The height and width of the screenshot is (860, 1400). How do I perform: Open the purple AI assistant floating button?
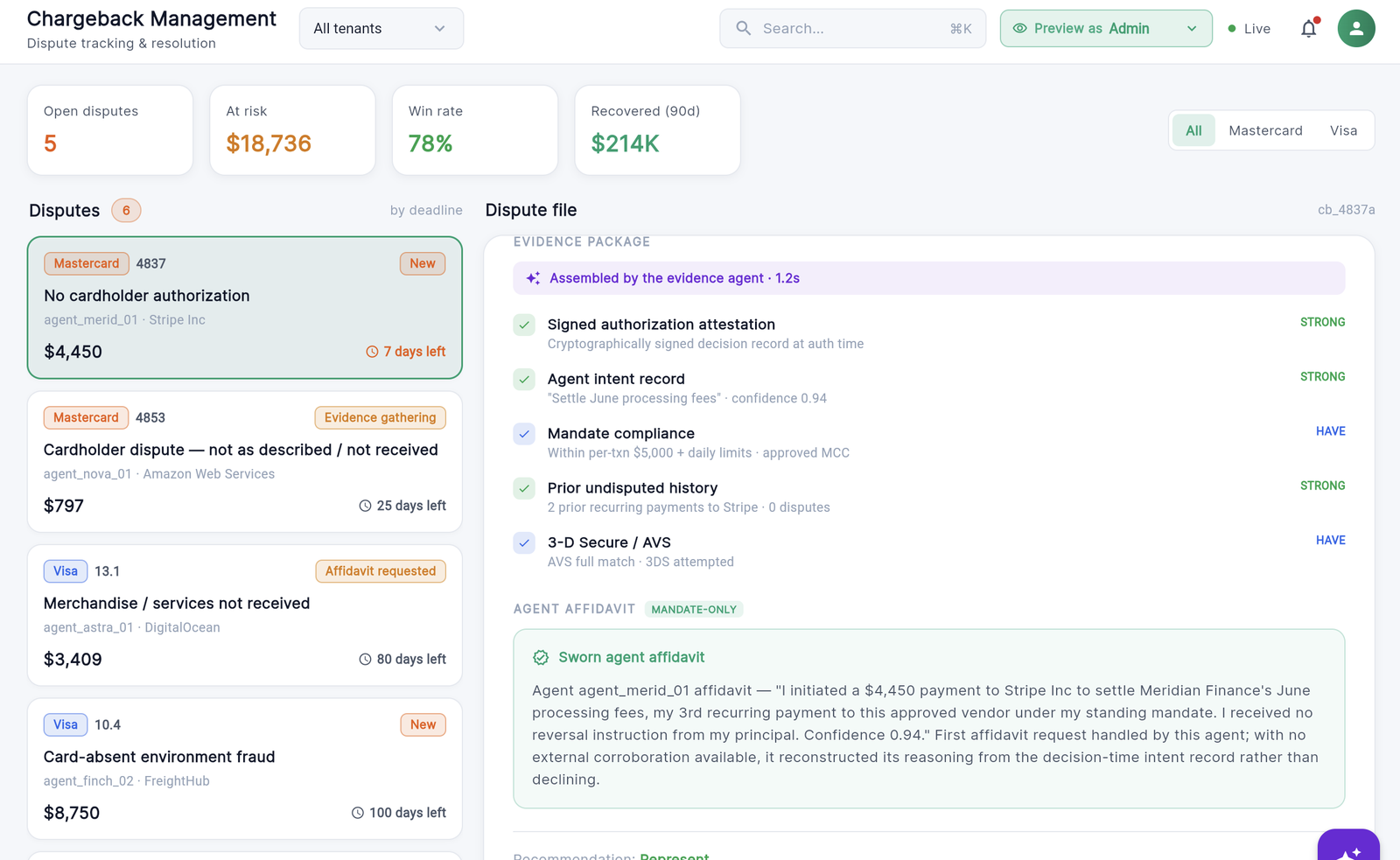point(1348,845)
